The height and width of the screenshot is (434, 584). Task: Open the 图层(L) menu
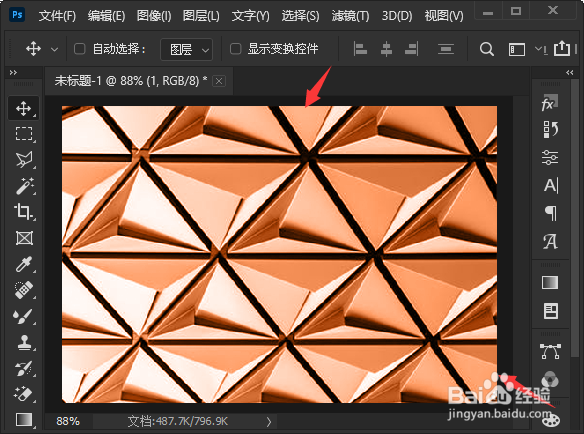(x=201, y=16)
